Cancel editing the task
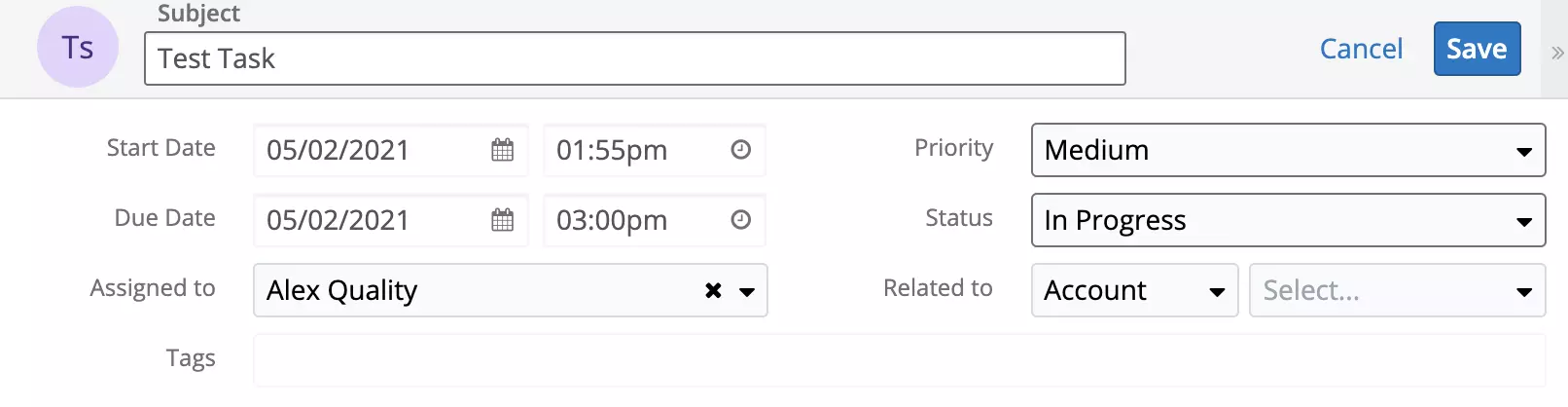 (1361, 49)
